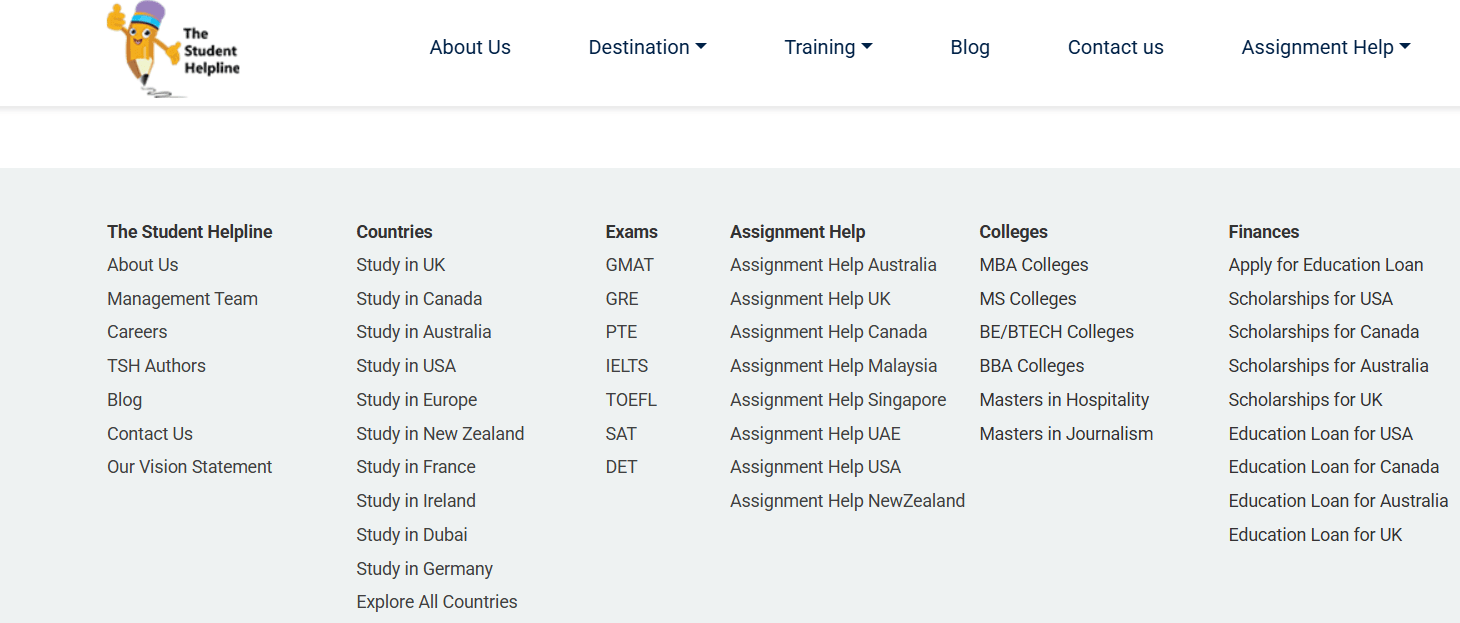1460x623 pixels.
Task: Visit the GMAT exam page link
Action: coord(629,265)
